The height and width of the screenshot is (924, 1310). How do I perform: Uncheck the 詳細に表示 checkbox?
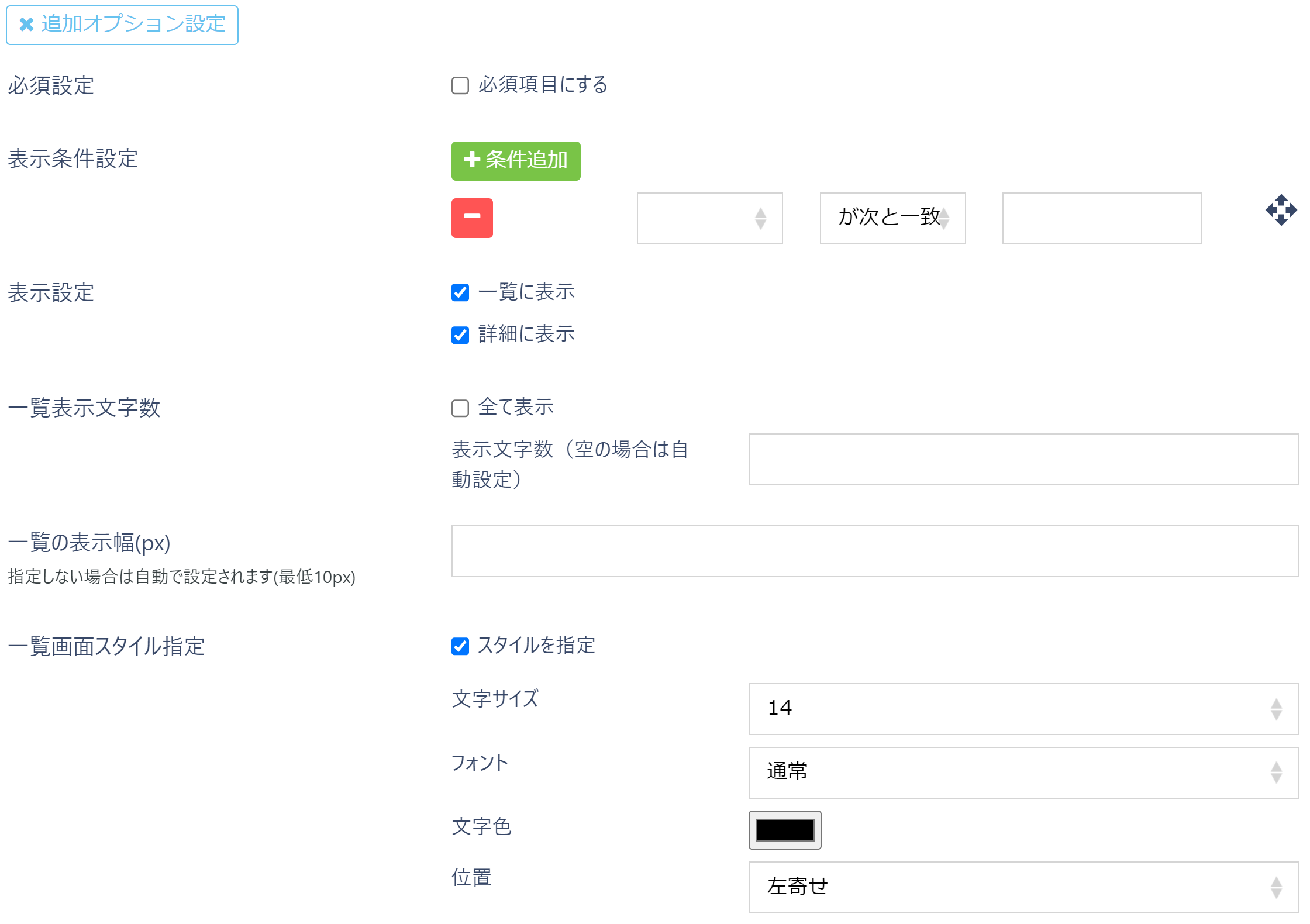(x=460, y=335)
